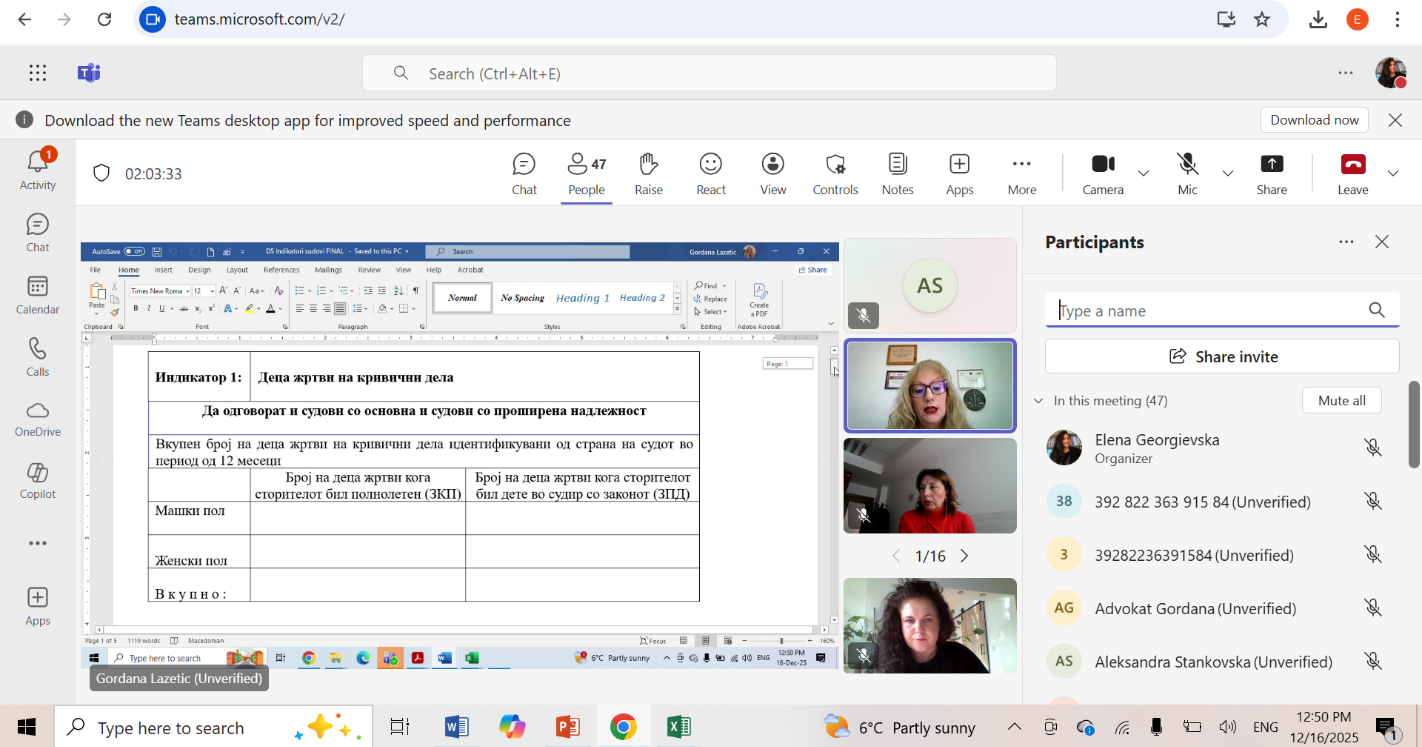Toggle the camera on
Screen dimensions: 1422x747
[x=1102, y=173]
